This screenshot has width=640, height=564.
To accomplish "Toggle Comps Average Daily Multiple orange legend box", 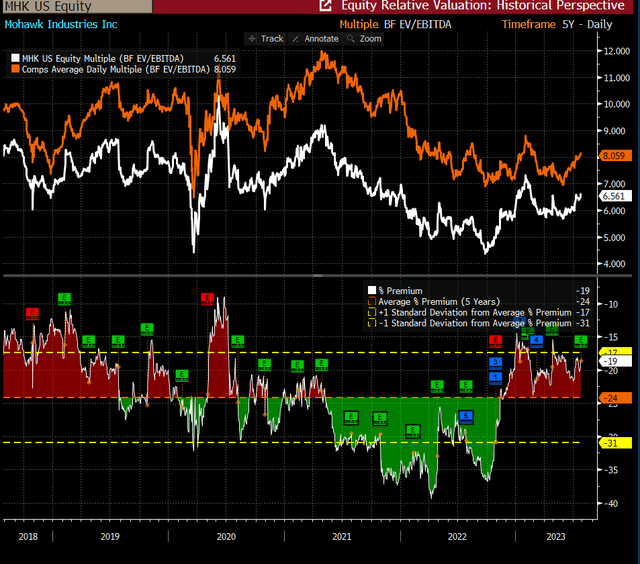I will 15,69.
